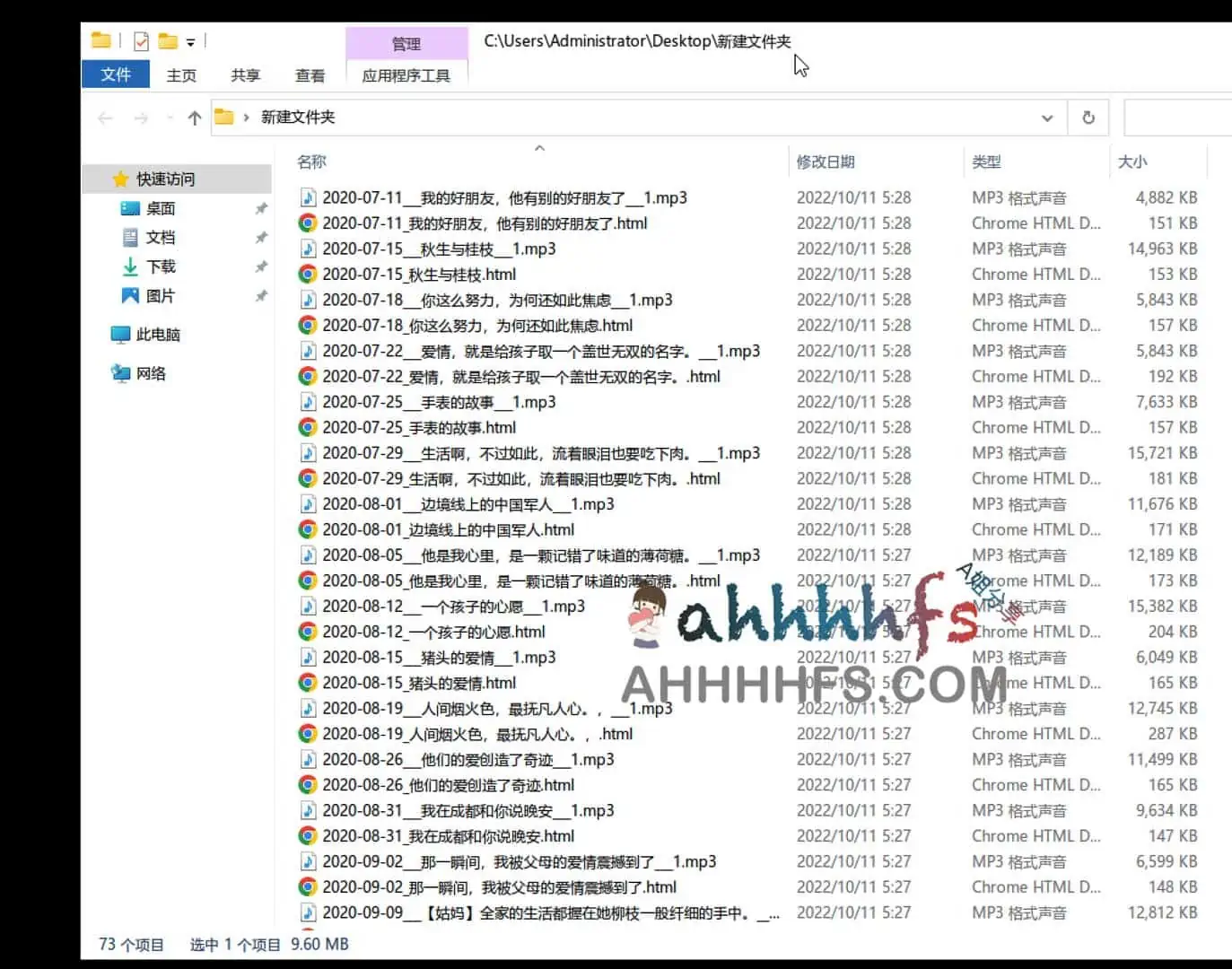The width and height of the screenshot is (1232, 969).
Task: Sort files by the 修改日期 column header
Action: tap(827, 162)
